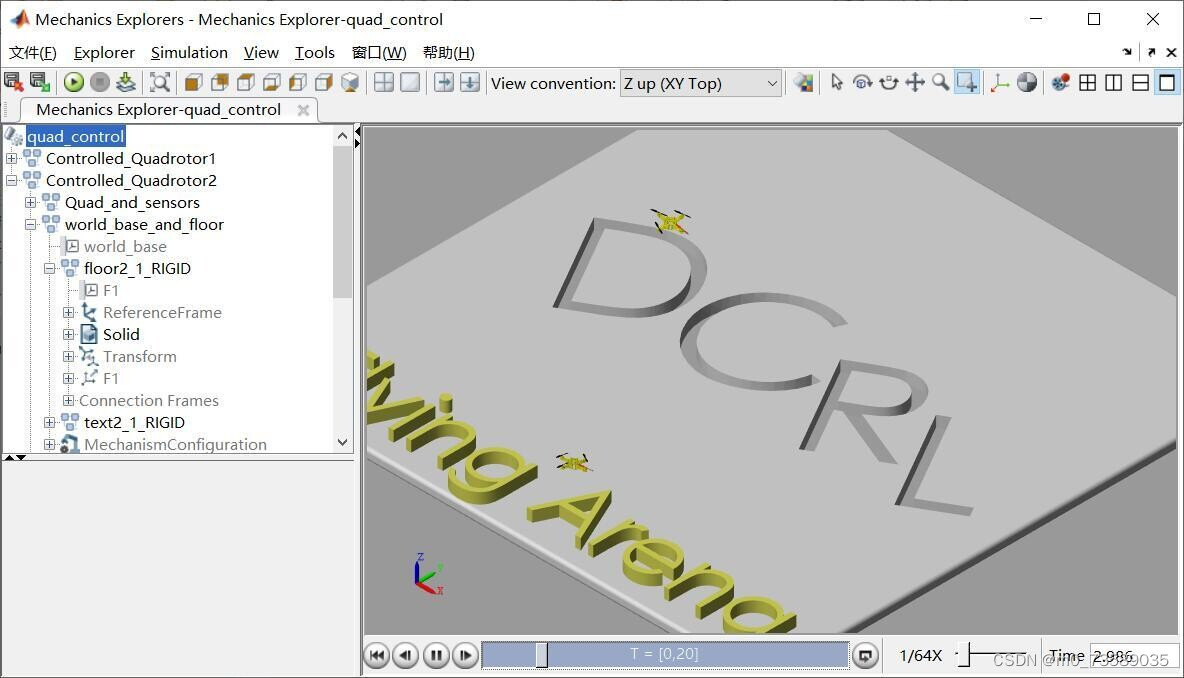Switch to two-column viewport layout
The width and height of the screenshot is (1184, 678).
pyautogui.click(x=1114, y=82)
